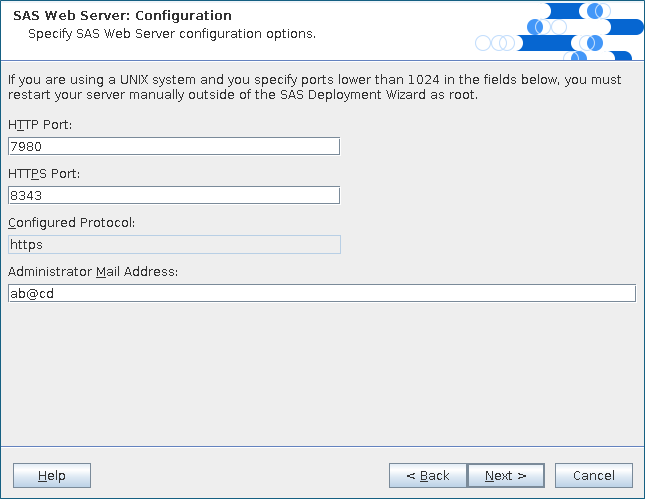Click the UNIX ports instruction paragraph
Viewport: 645px width, 499px height.
[314, 87]
